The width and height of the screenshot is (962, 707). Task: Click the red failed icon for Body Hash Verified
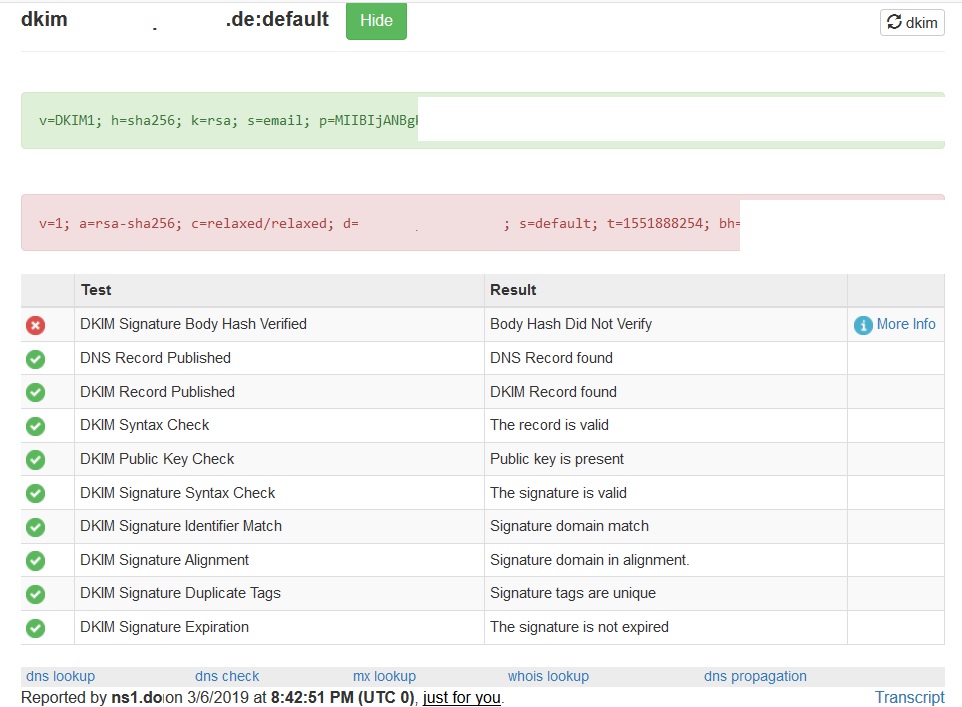tap(36, 325)
